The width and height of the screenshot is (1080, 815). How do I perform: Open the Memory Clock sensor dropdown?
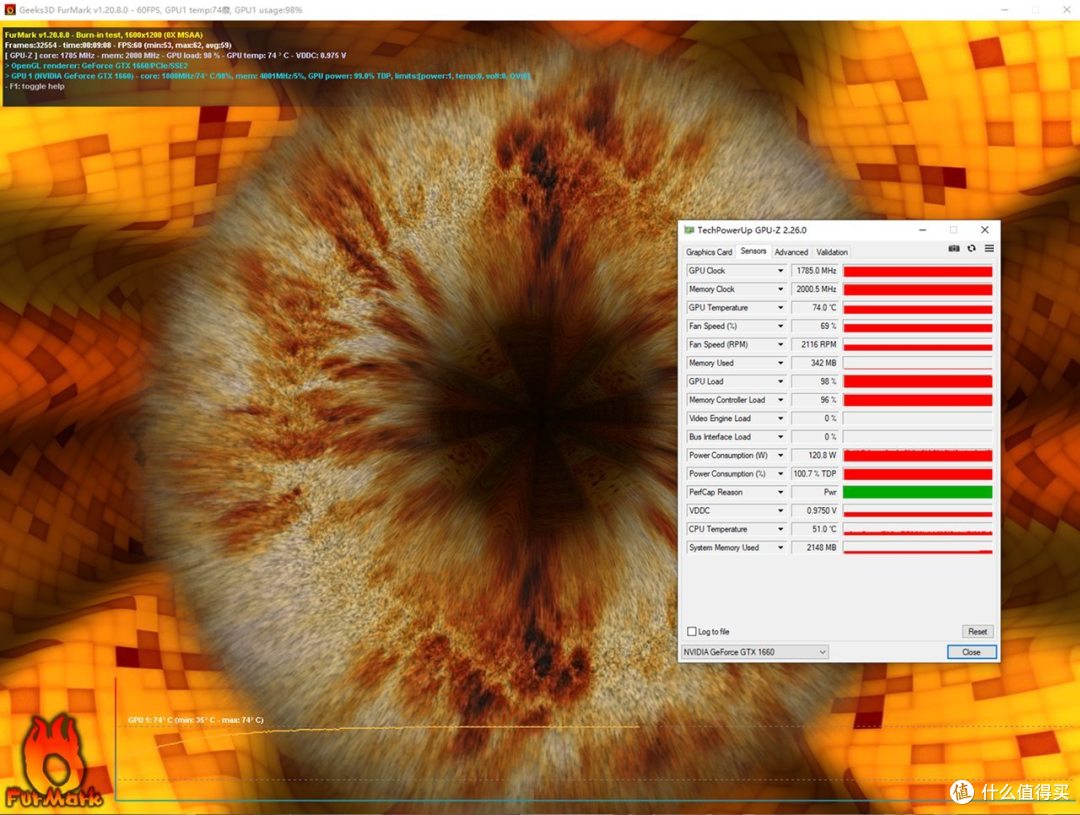coord(780,289)
